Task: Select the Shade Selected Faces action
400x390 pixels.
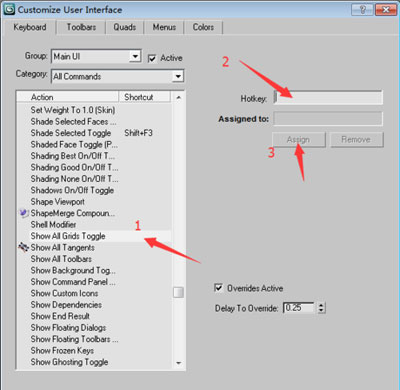Action: 73,121
